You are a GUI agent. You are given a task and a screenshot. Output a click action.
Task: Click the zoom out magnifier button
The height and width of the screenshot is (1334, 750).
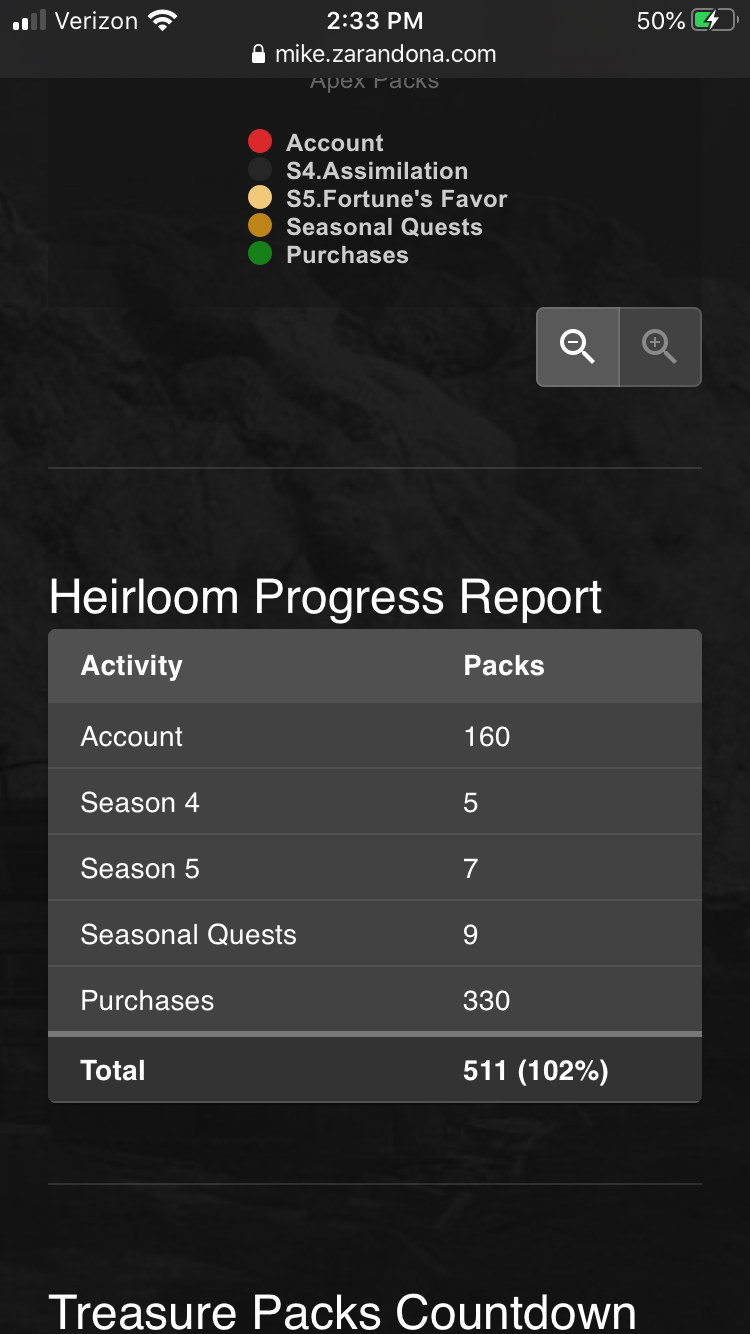[x=578, y=347]
